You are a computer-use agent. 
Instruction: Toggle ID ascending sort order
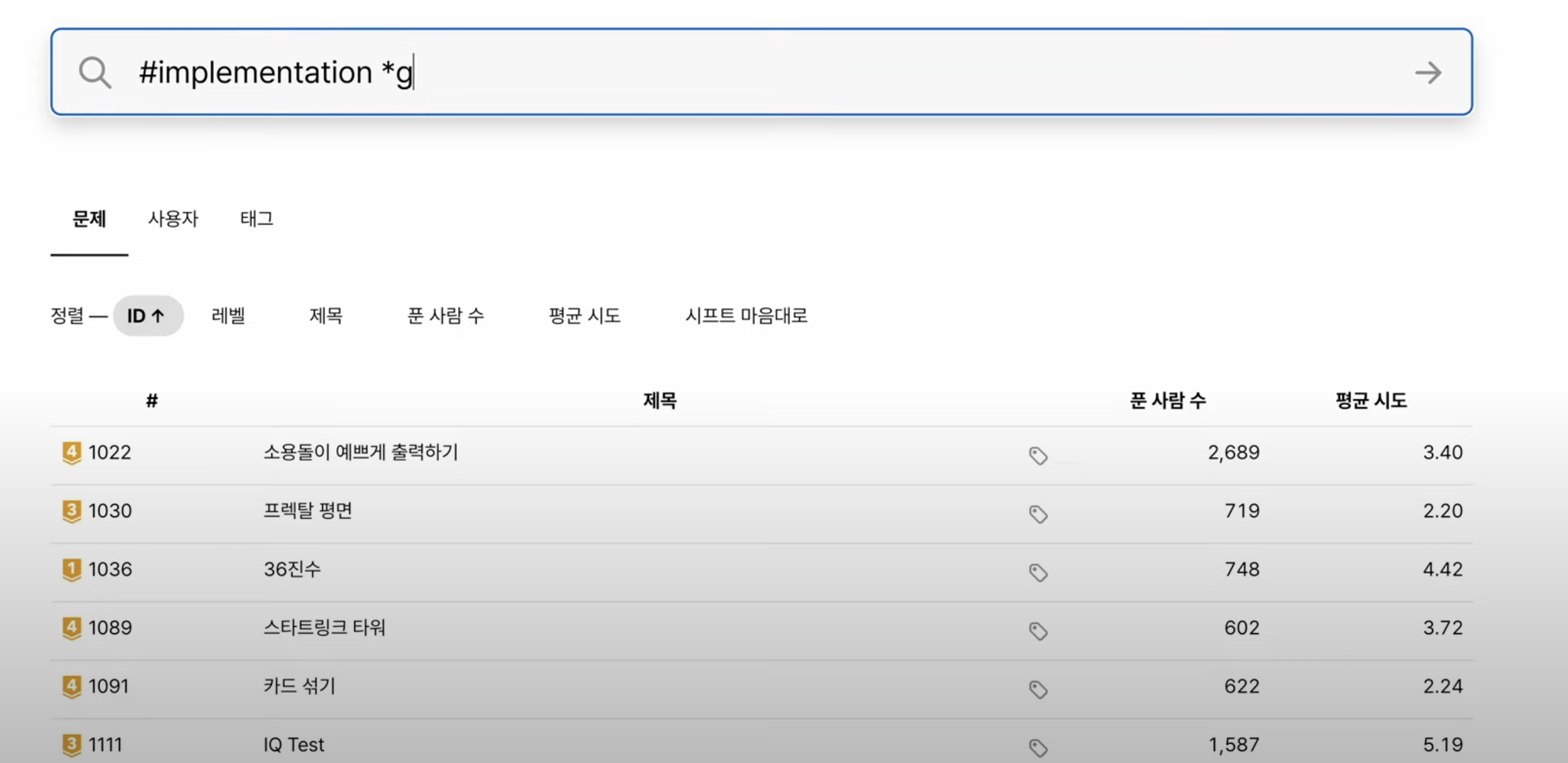tap(147, 316)
